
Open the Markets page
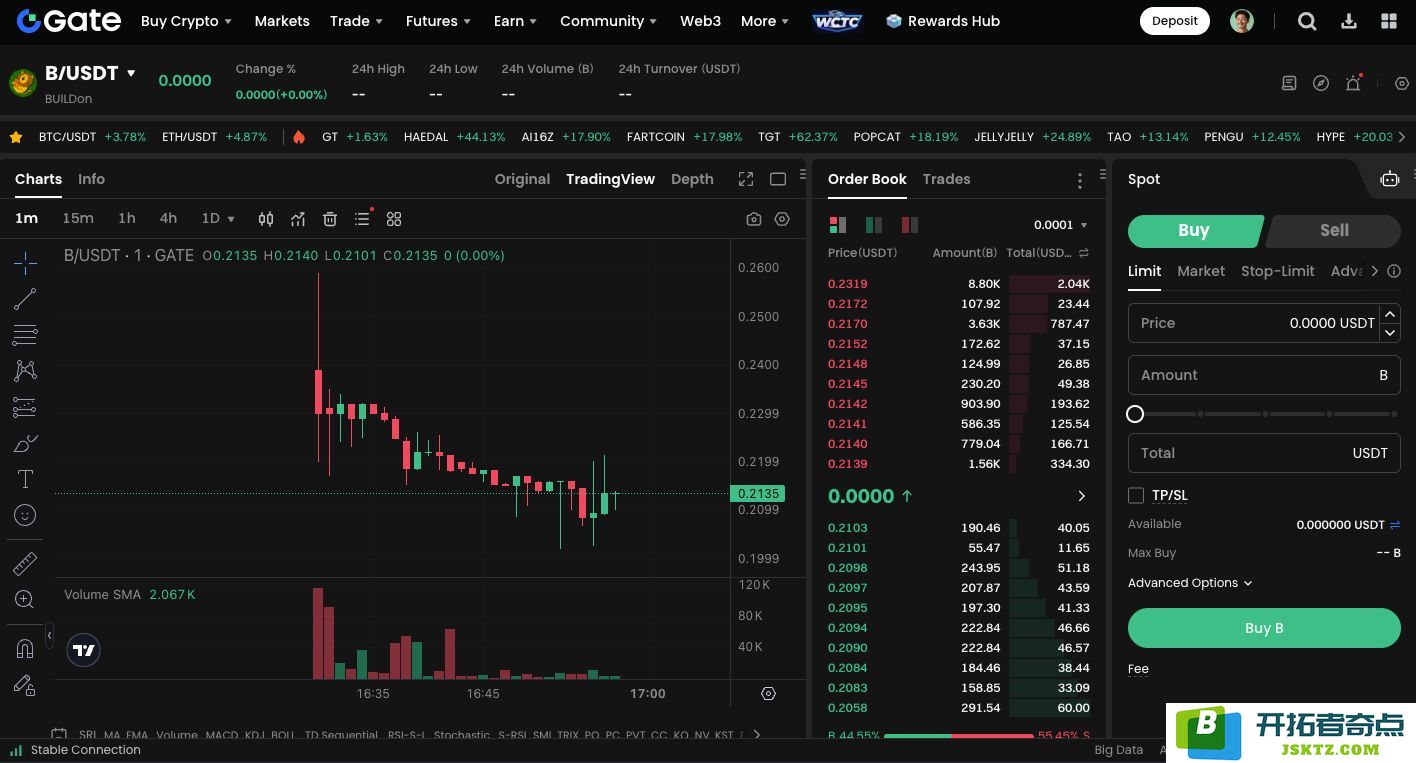(282, 21)
